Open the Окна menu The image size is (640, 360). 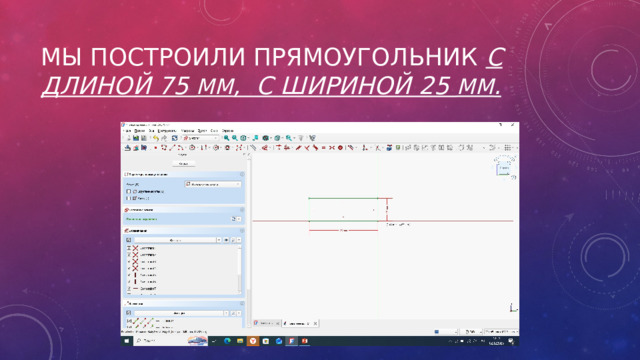point(214,131)
